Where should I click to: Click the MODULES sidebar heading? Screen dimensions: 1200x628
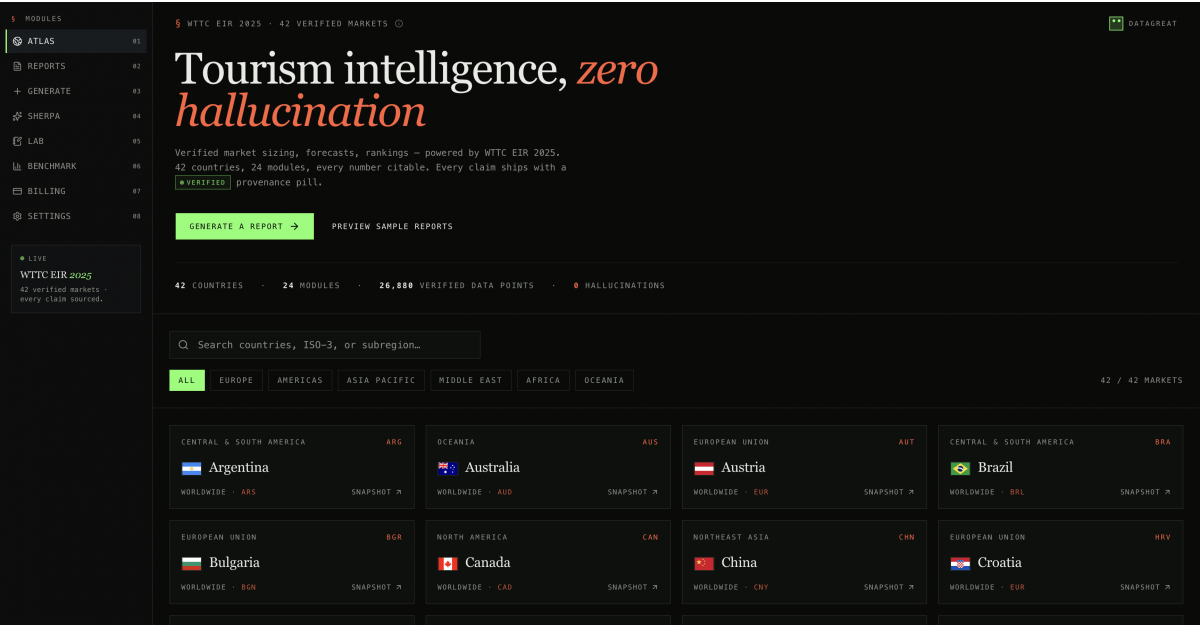tap(43, 19)
